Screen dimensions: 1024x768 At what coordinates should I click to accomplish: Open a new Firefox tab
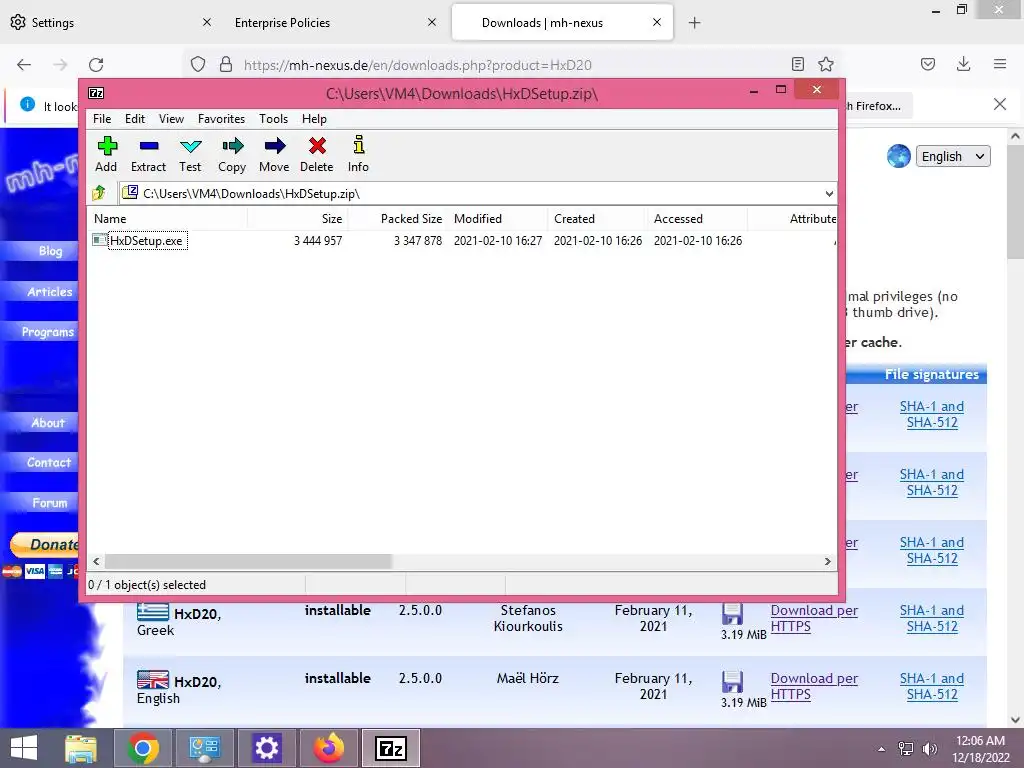coord(695,23)
